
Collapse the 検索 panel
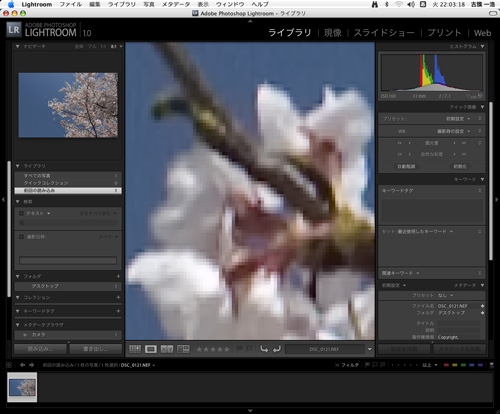point(17,202)
